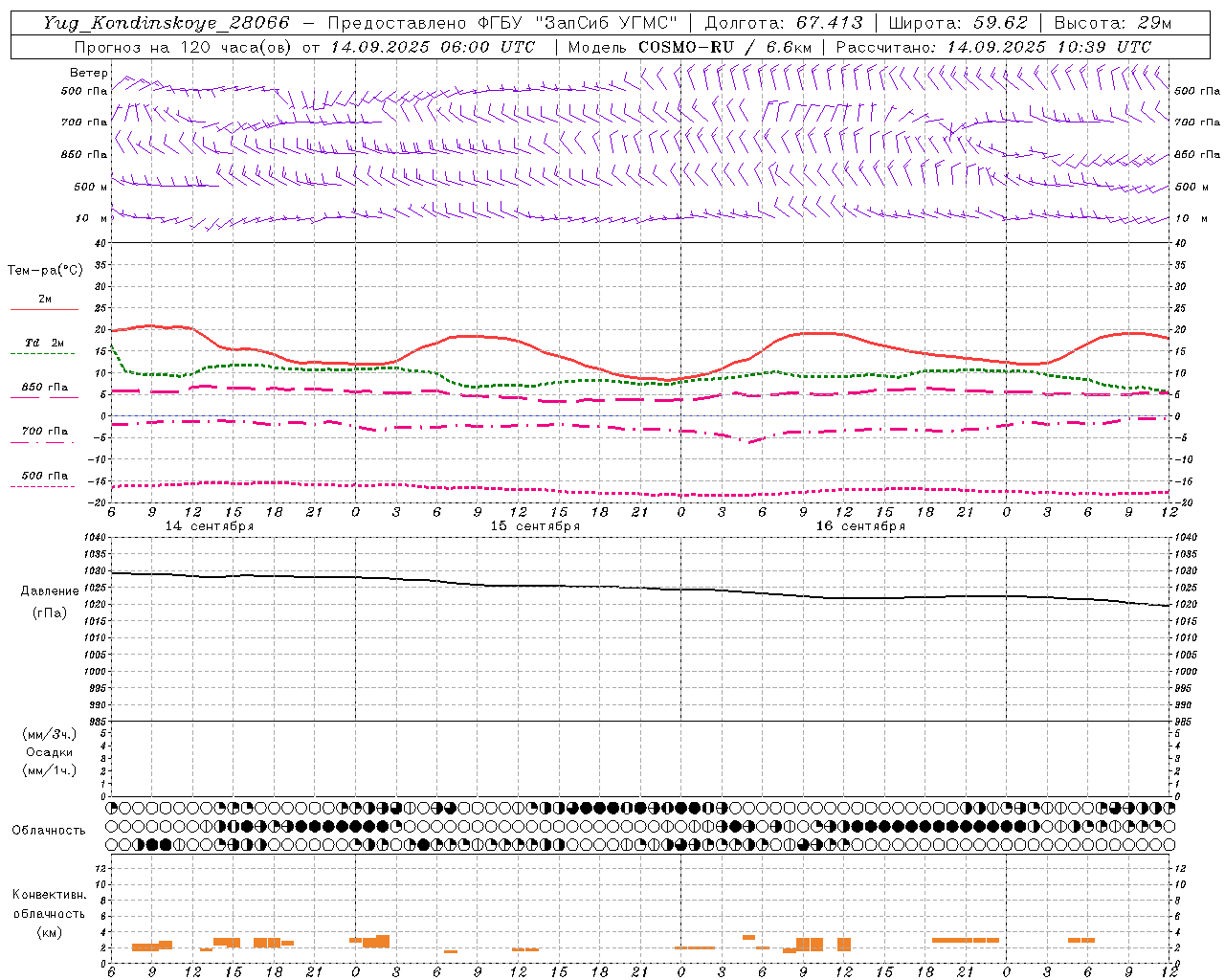Click the Осадки panel label

(x=50, y=752)
